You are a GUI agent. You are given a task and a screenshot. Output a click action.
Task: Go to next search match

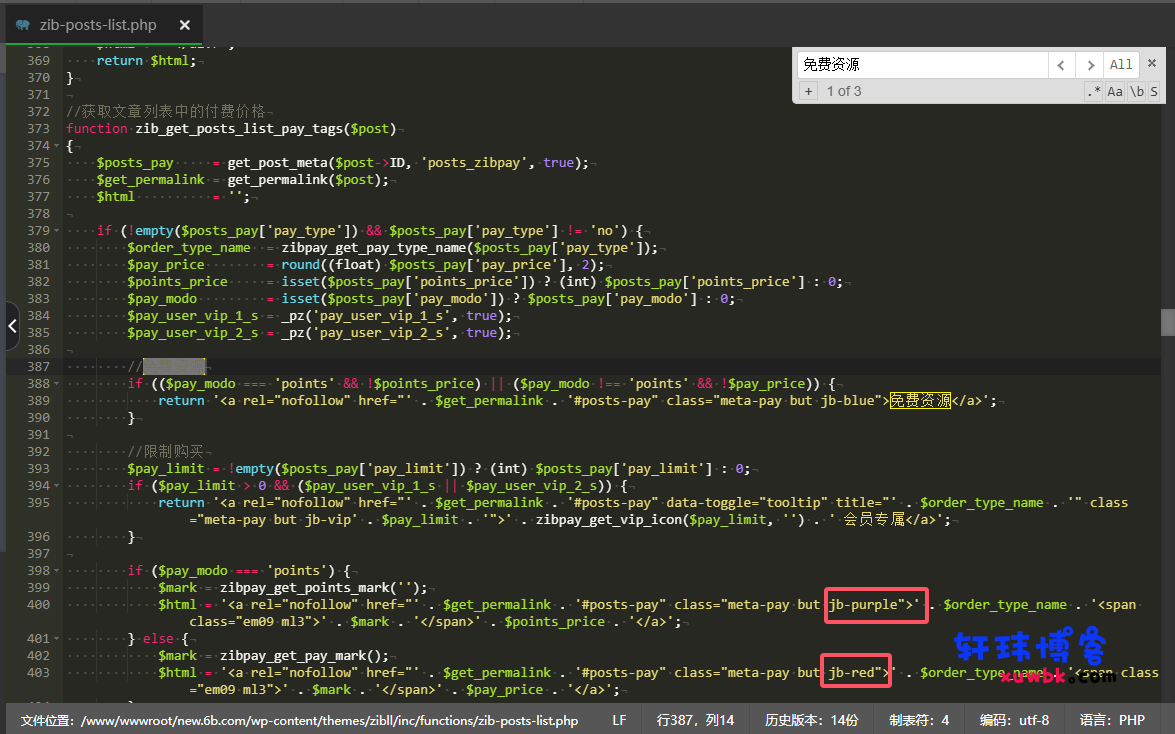(x=1090, y=65)
